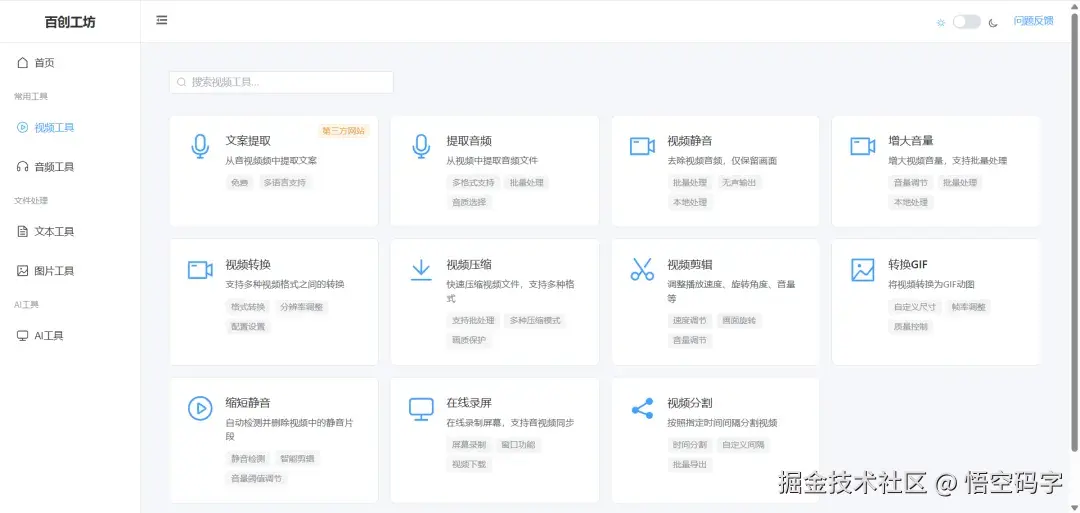Image resolution: width=1080 pixels, height=513 pixels.
Task: Click the 自定义间隔 tag
Action: tap(743, 444)
